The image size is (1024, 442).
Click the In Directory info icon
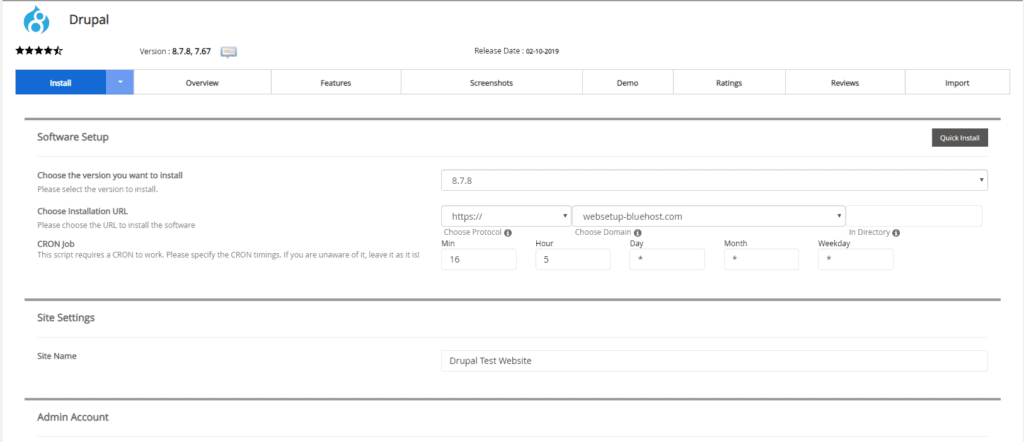[897, 232]
